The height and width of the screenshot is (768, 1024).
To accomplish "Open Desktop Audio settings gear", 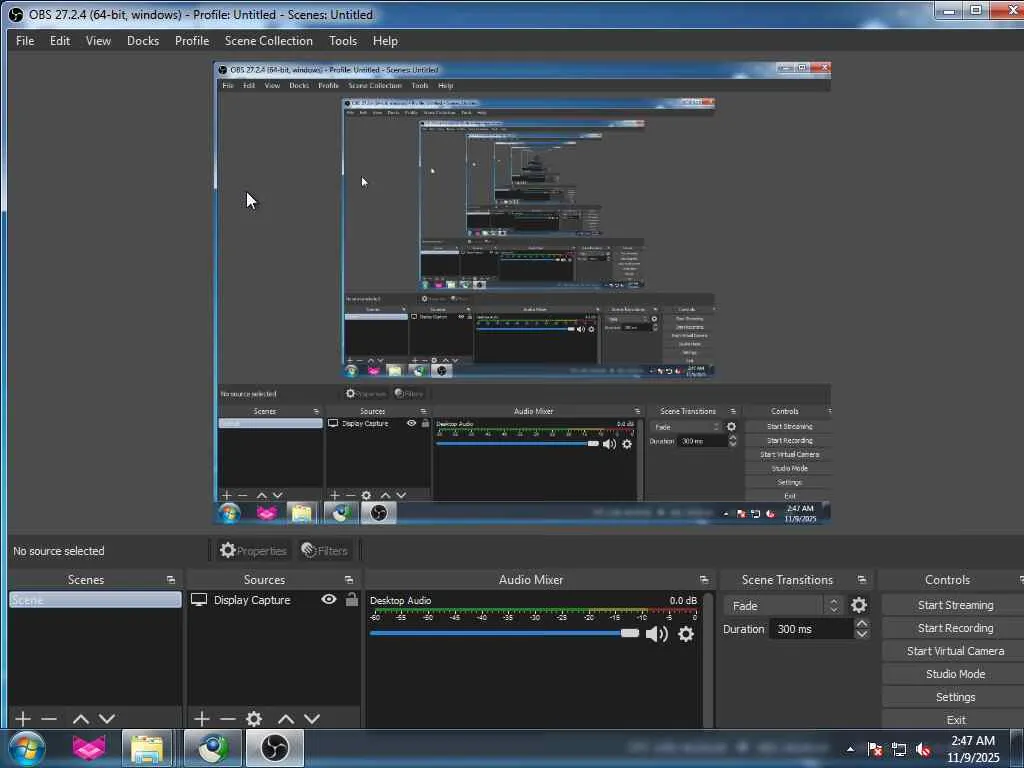I will [686, 634].
